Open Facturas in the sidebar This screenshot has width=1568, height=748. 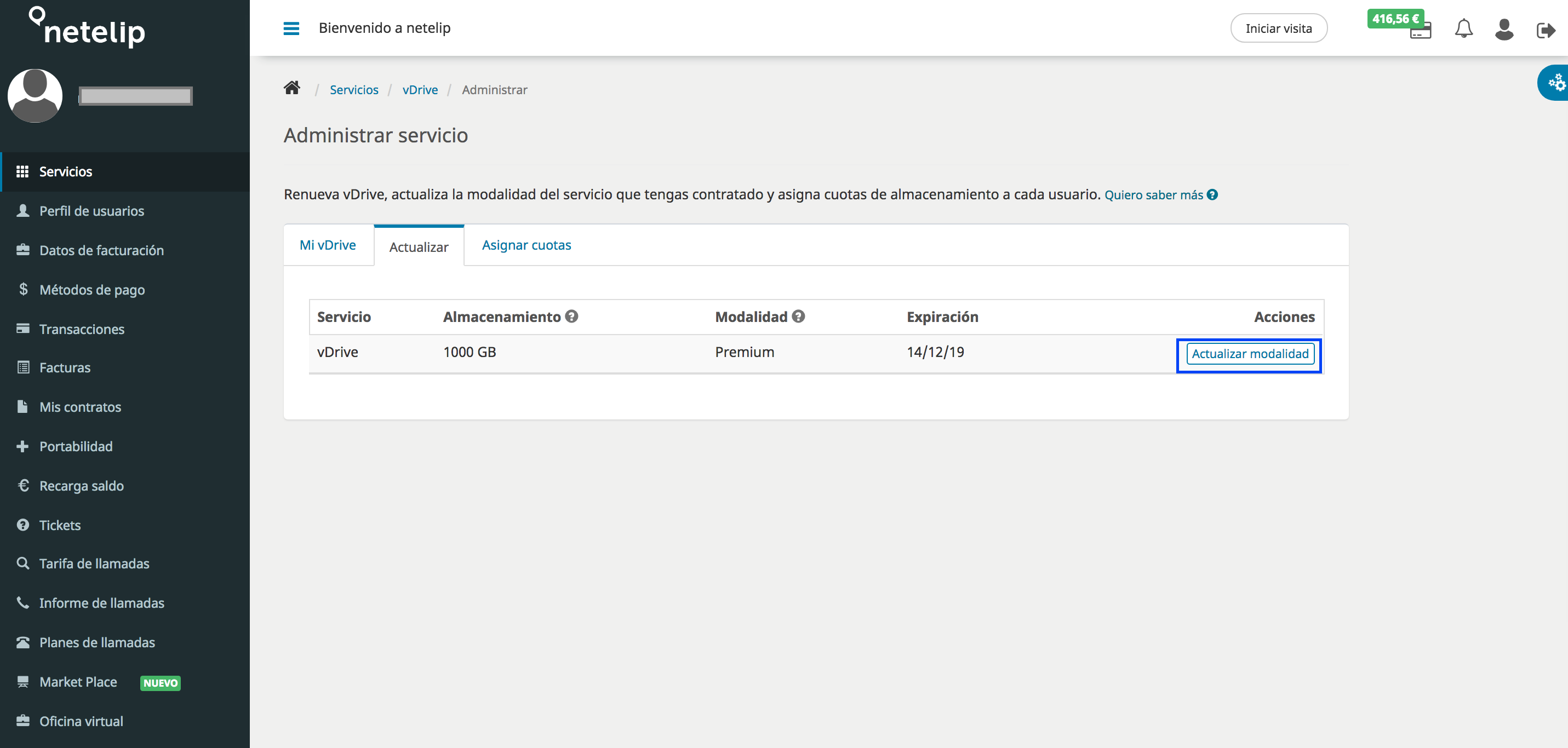[65, 367]
